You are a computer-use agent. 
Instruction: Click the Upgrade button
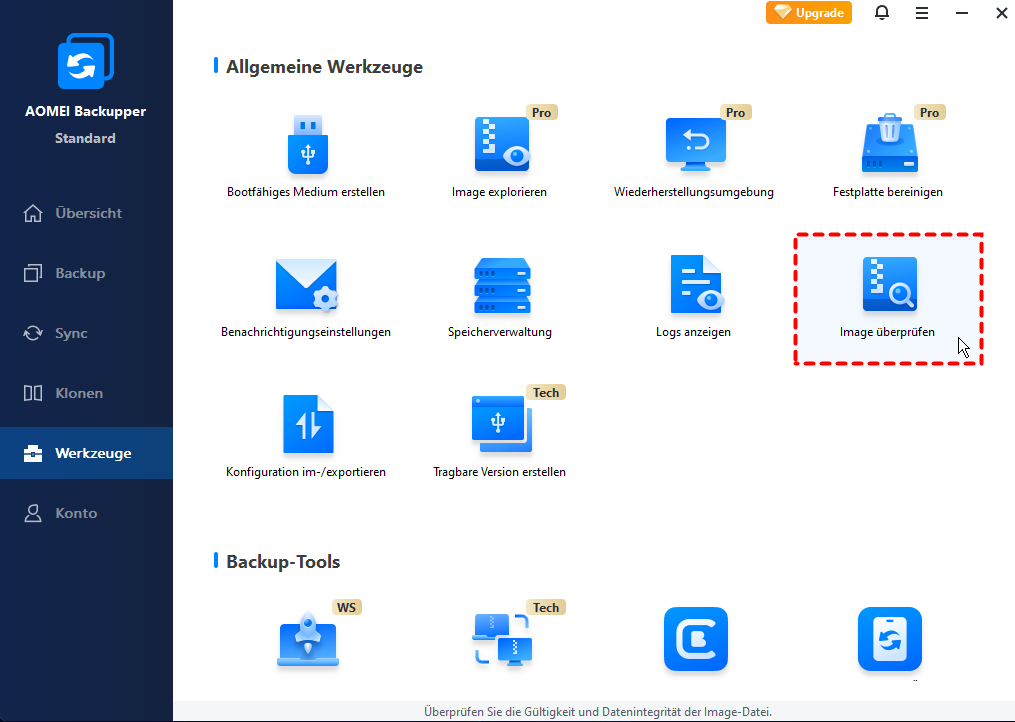click(x=809, y=13)
